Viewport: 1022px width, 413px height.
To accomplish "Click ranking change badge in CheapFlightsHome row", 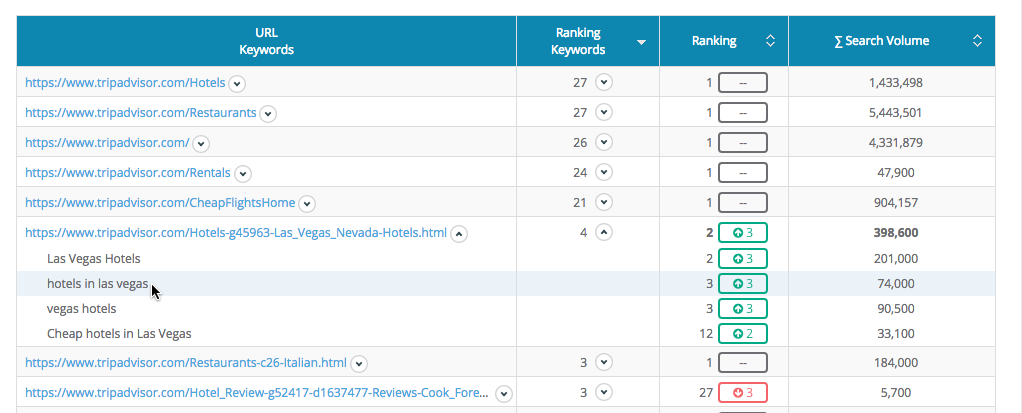I will (742, 203).
